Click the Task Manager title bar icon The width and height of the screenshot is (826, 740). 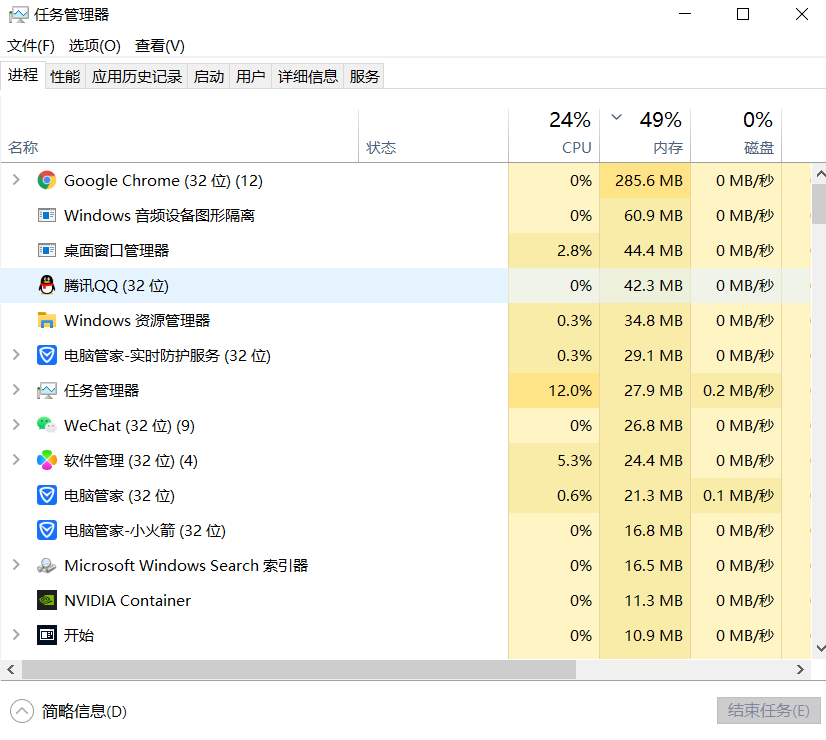tap(18, 15)
